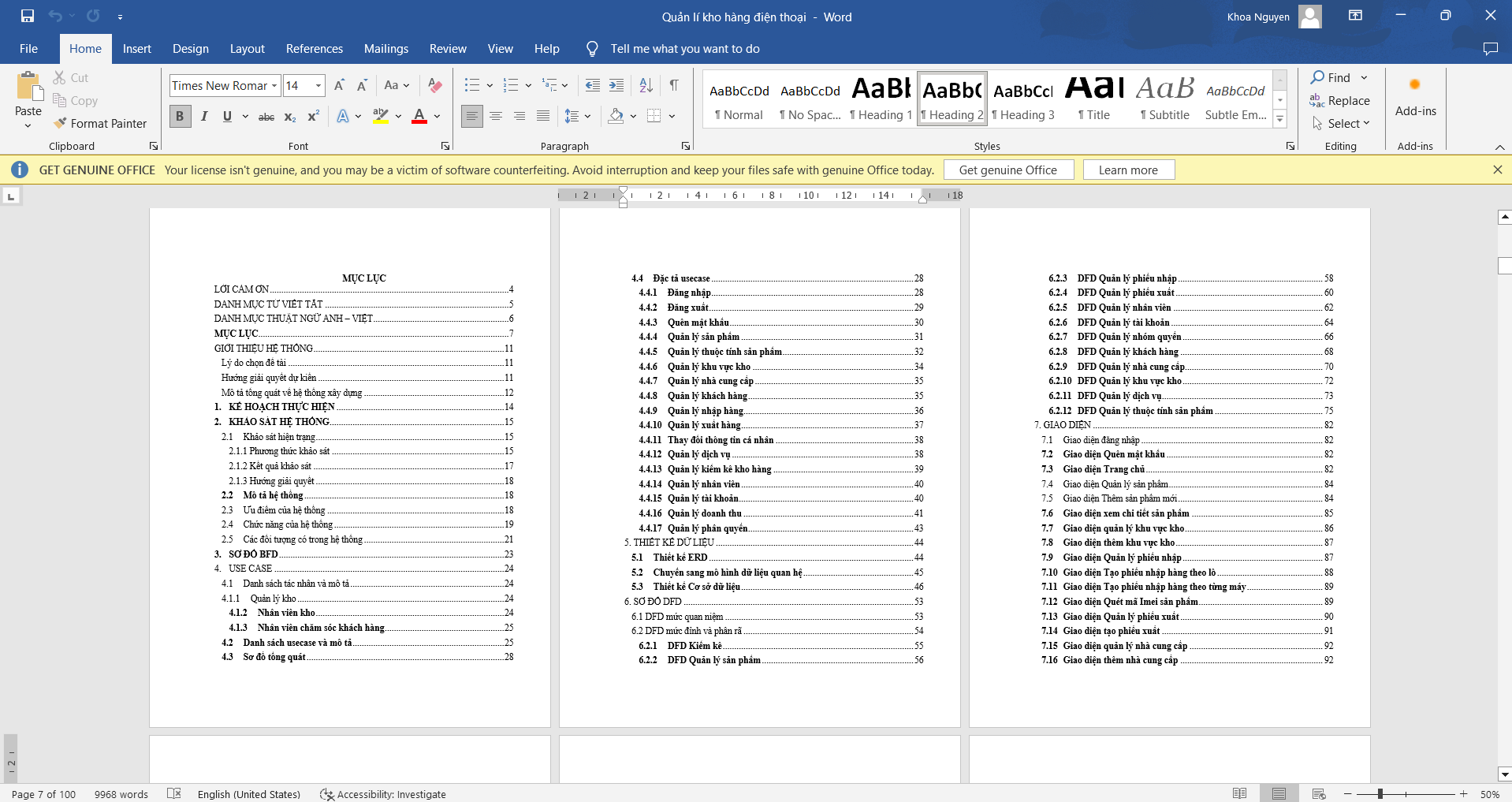Click word count in status bar
Viewport: 1512px width, 802px height.
(121, 794)
